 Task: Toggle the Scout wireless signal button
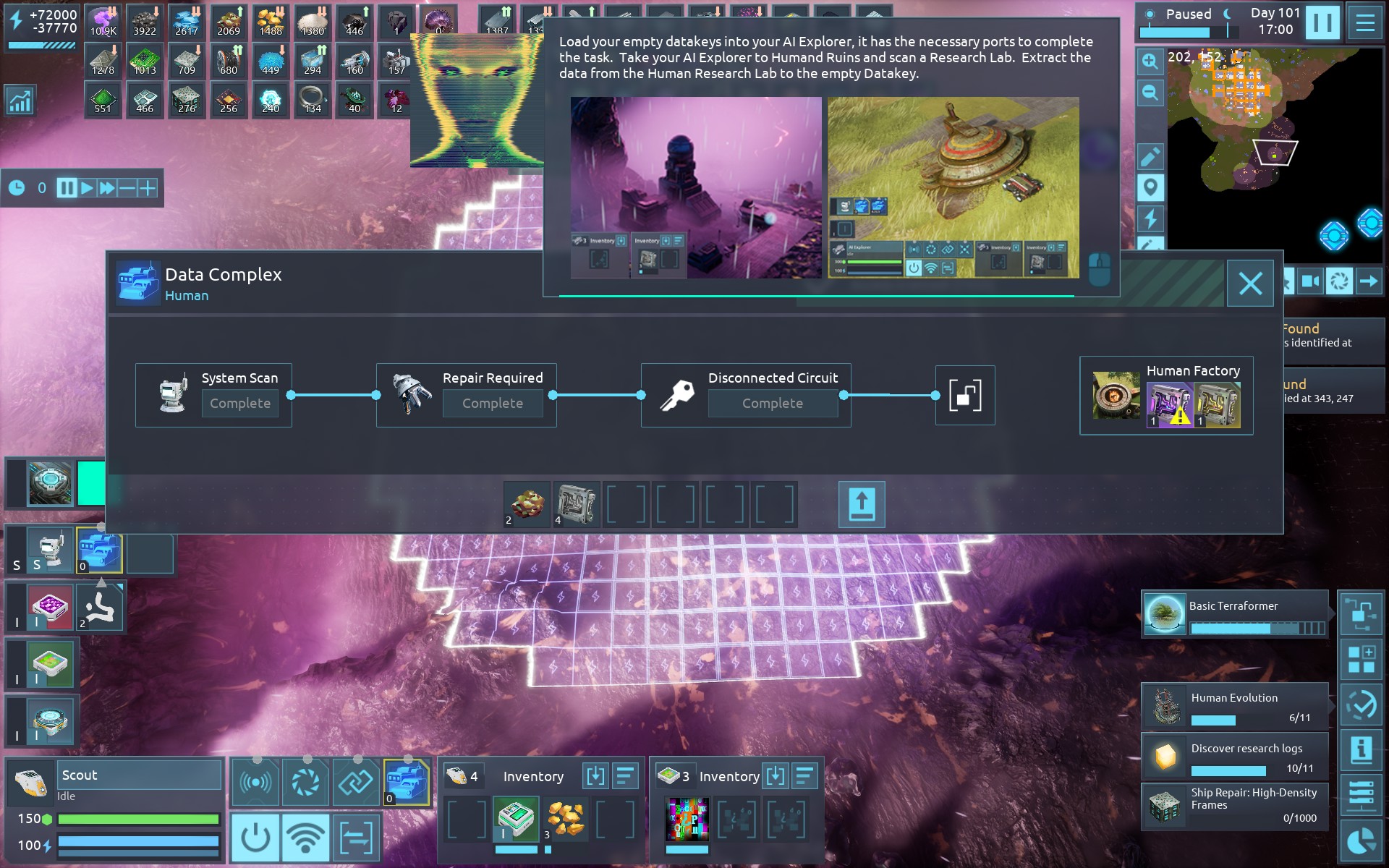[305, 837]
